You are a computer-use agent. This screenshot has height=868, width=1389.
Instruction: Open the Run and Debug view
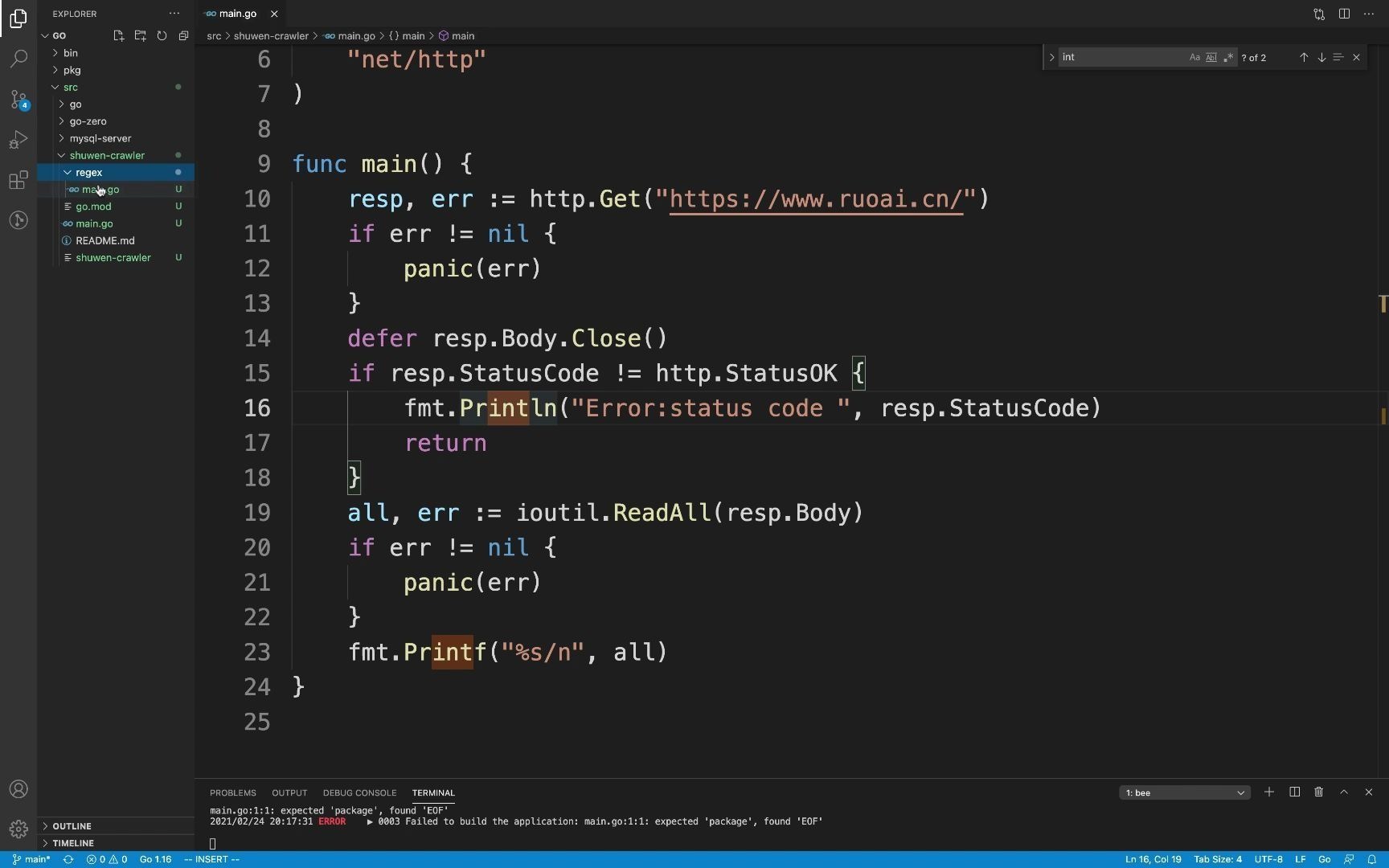(18, 140)
